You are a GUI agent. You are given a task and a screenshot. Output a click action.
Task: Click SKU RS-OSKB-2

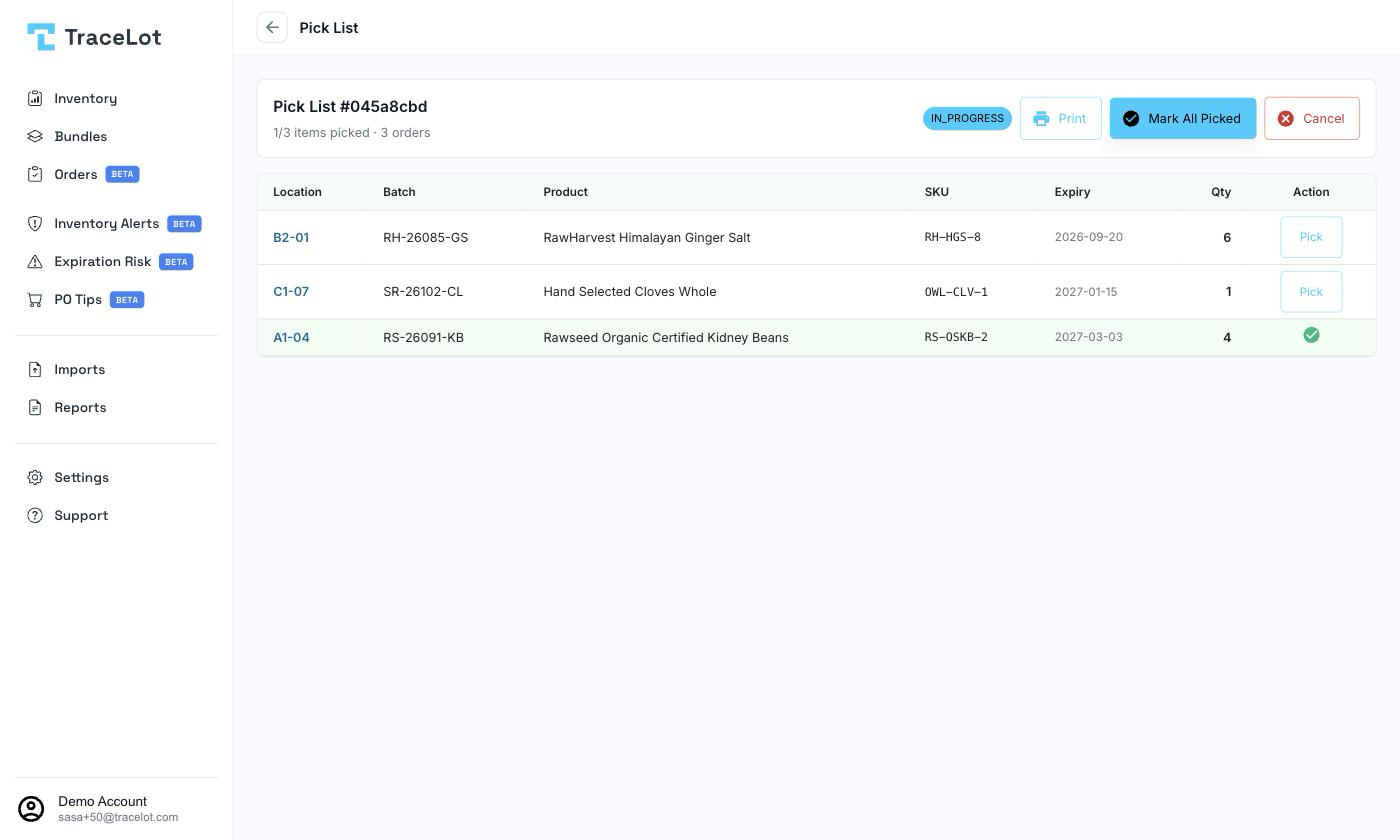[956, 337]
